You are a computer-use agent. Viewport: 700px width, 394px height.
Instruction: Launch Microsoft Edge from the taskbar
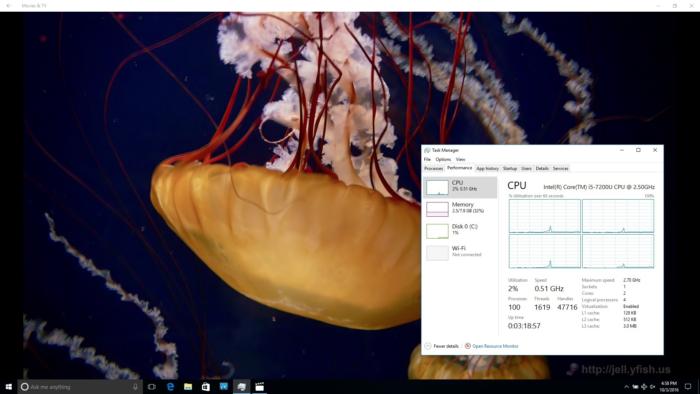(x=170, y=387)
